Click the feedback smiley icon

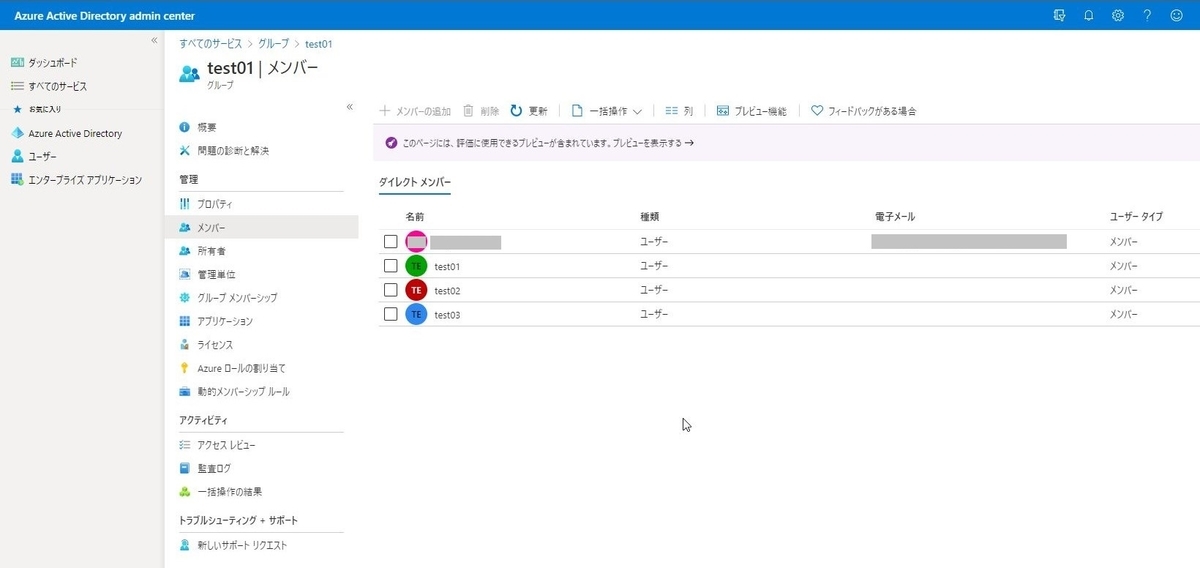coord(1176,15)
